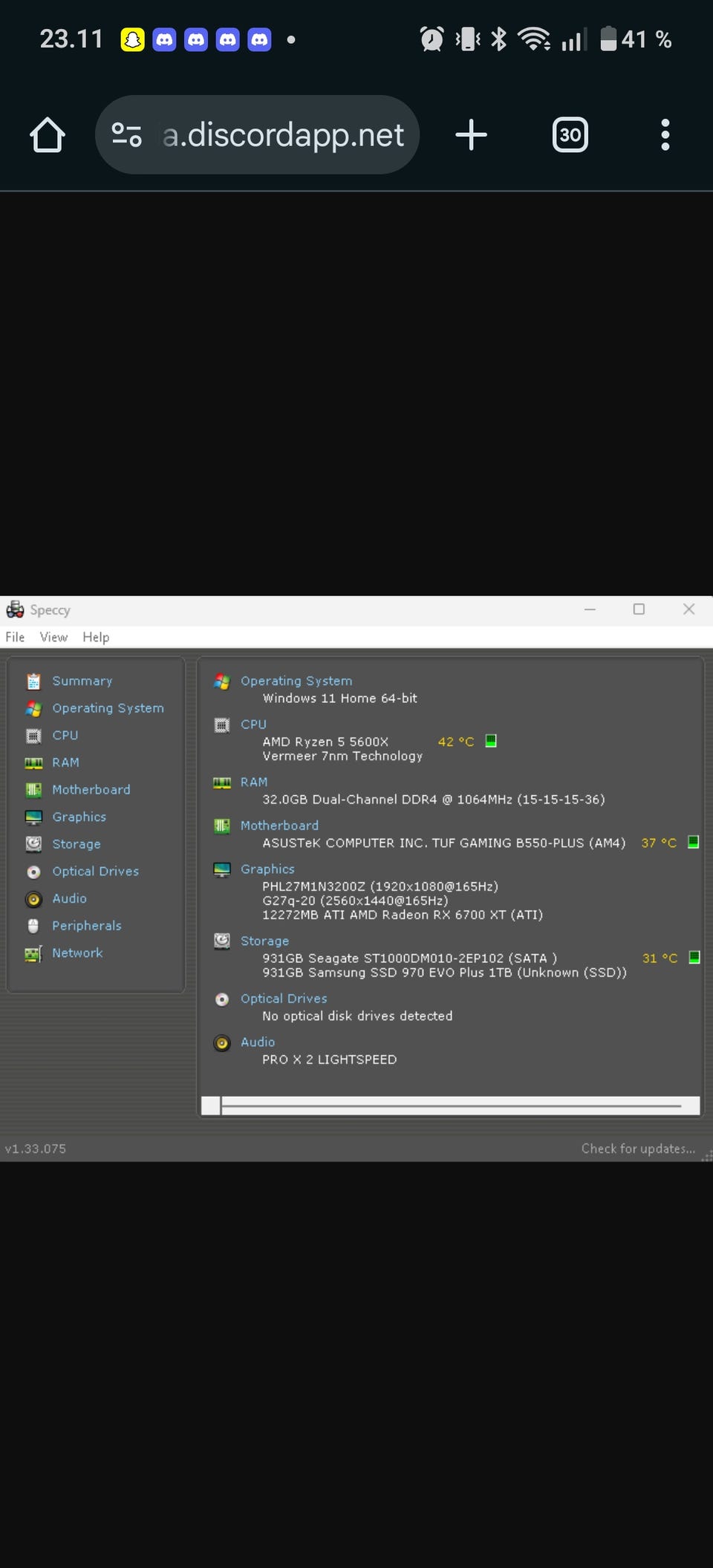Click the Graphics heading link in summary
Viewport: 713px width, 1568px height.
[x=267, y=869]
